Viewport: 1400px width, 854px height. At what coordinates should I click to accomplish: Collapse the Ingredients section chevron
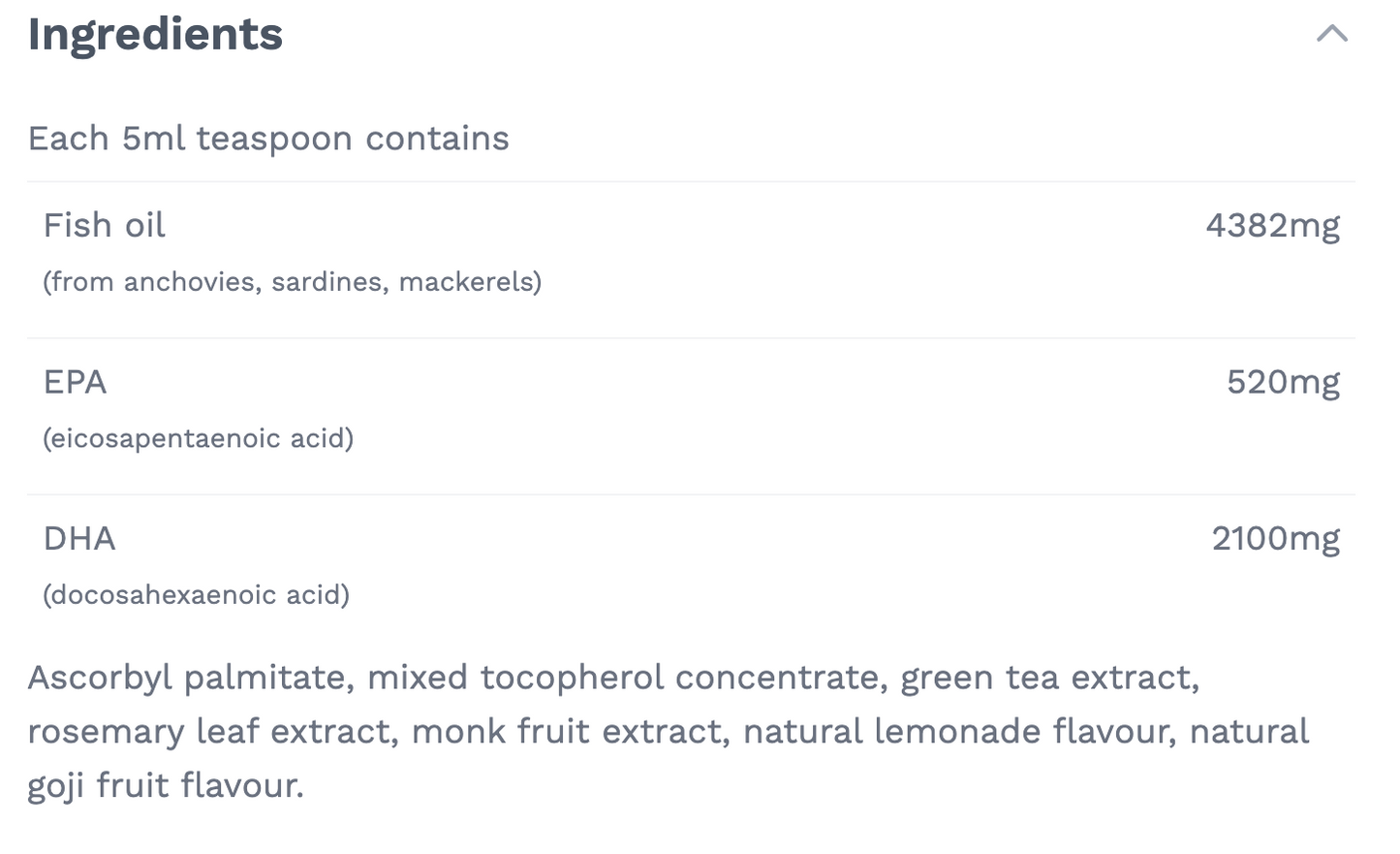point(1332,34)
